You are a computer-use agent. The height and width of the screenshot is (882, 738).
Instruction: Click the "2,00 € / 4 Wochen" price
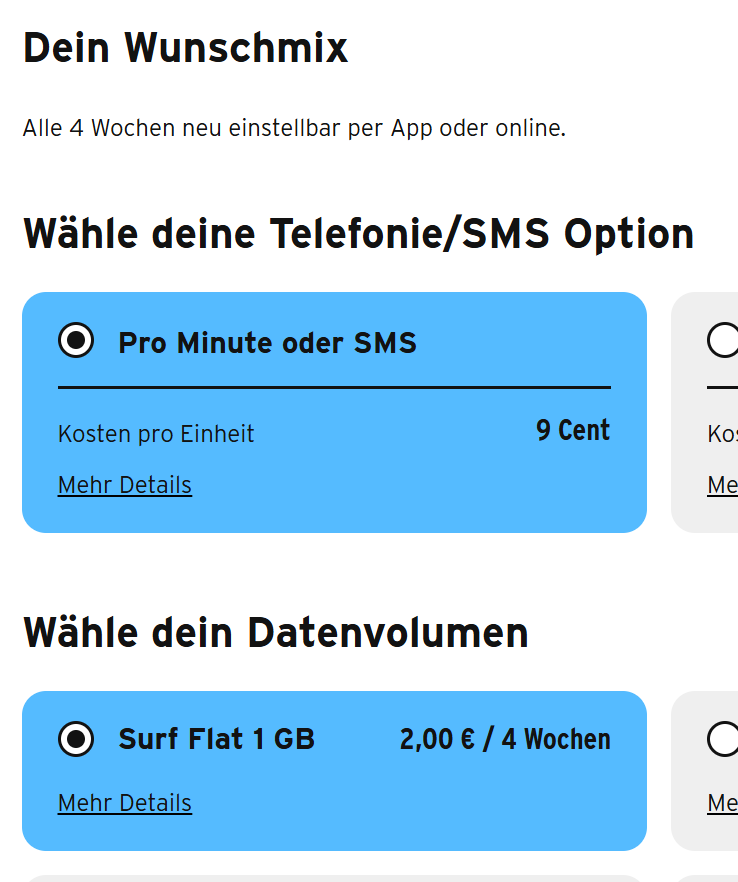(x=505, y=739)
